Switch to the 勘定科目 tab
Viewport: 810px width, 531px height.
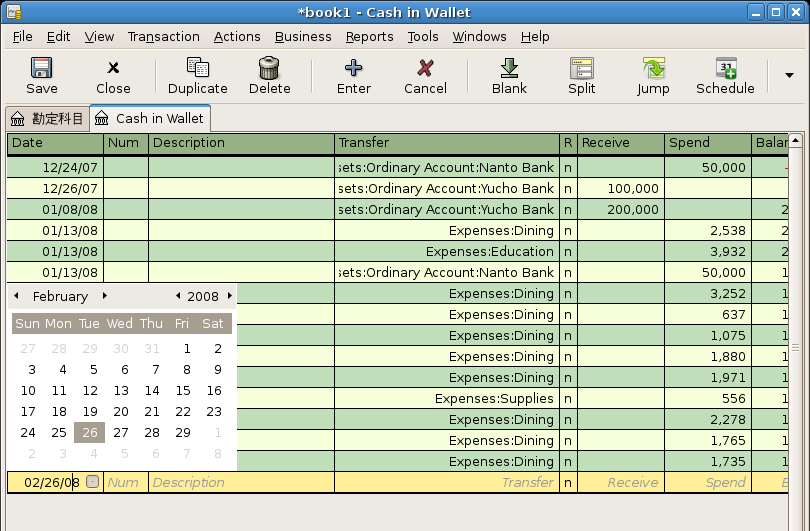pos(47,118)
